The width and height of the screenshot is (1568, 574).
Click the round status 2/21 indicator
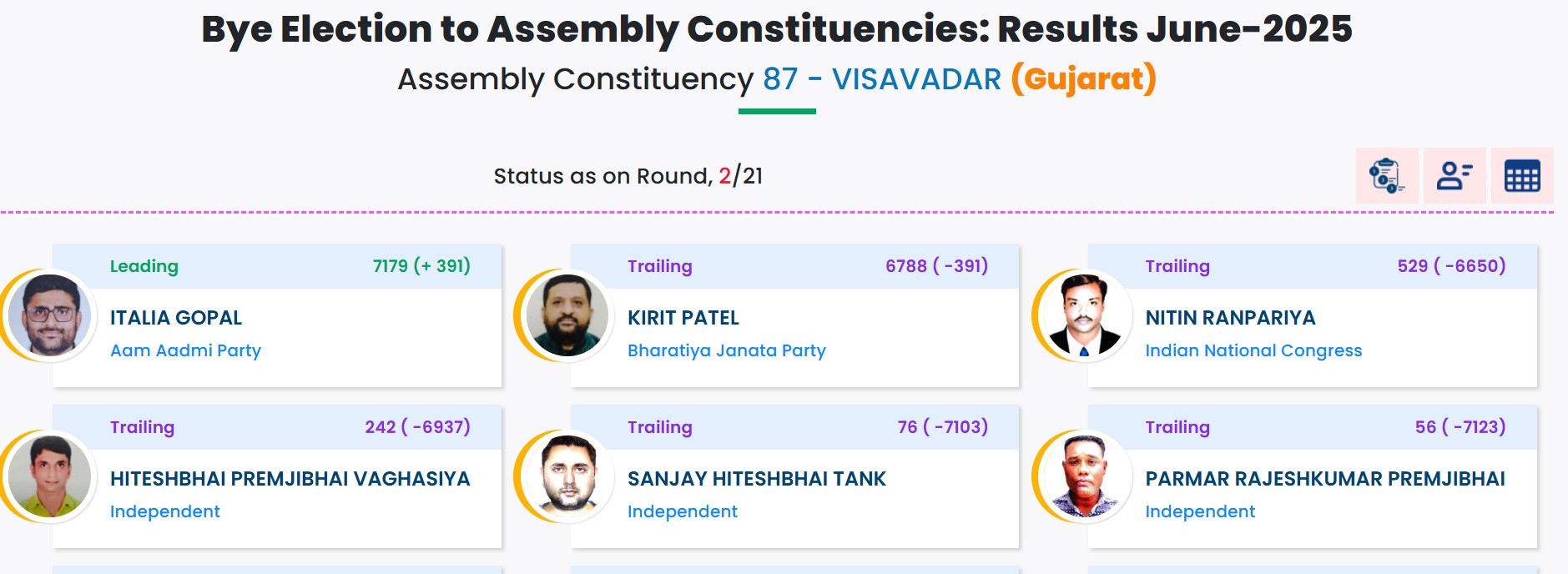point(741,176)
